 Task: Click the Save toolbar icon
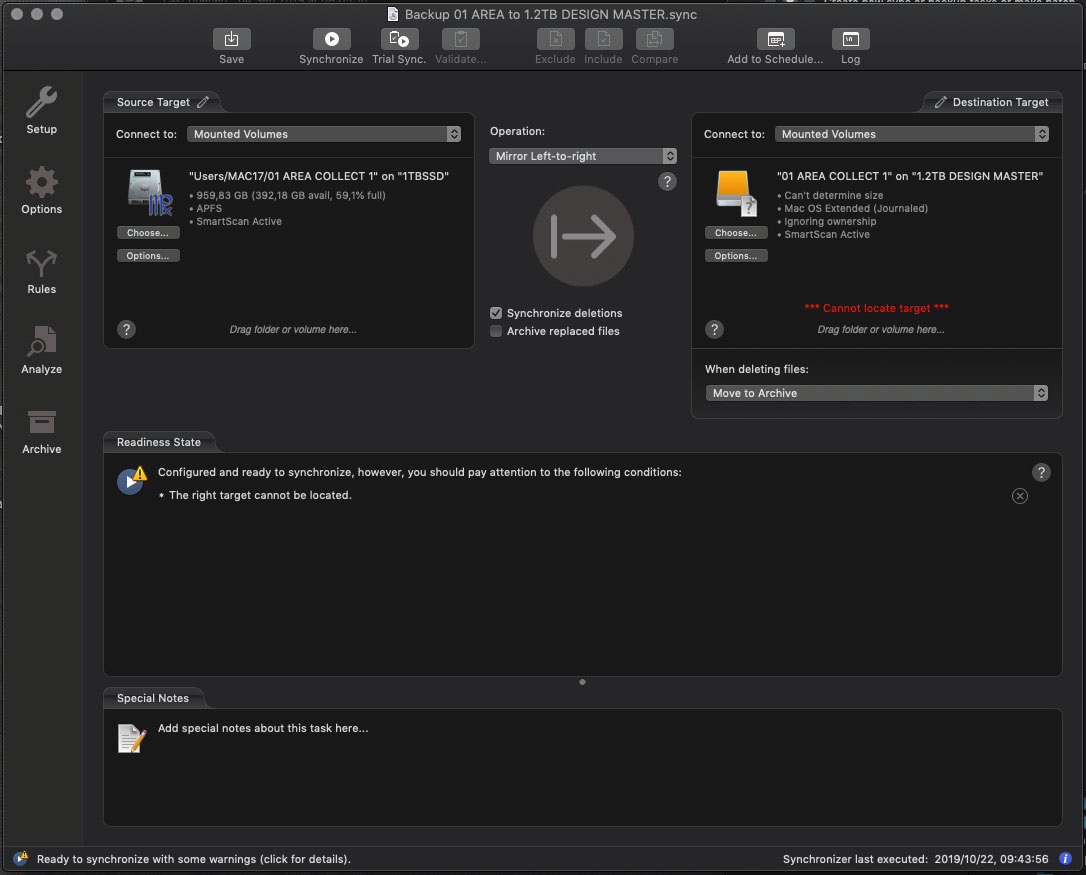[x=231, y=40]
